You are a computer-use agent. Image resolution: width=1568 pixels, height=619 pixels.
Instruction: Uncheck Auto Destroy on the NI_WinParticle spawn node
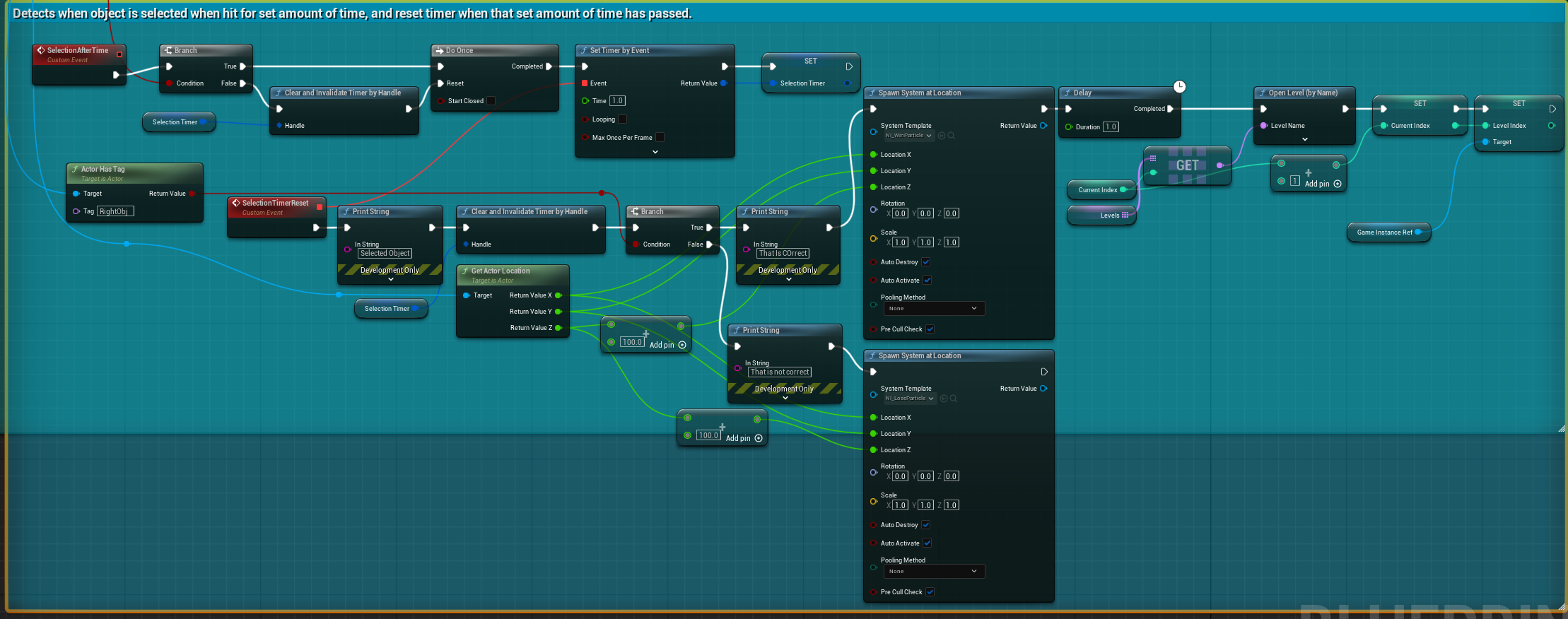(x=926, y=262)
